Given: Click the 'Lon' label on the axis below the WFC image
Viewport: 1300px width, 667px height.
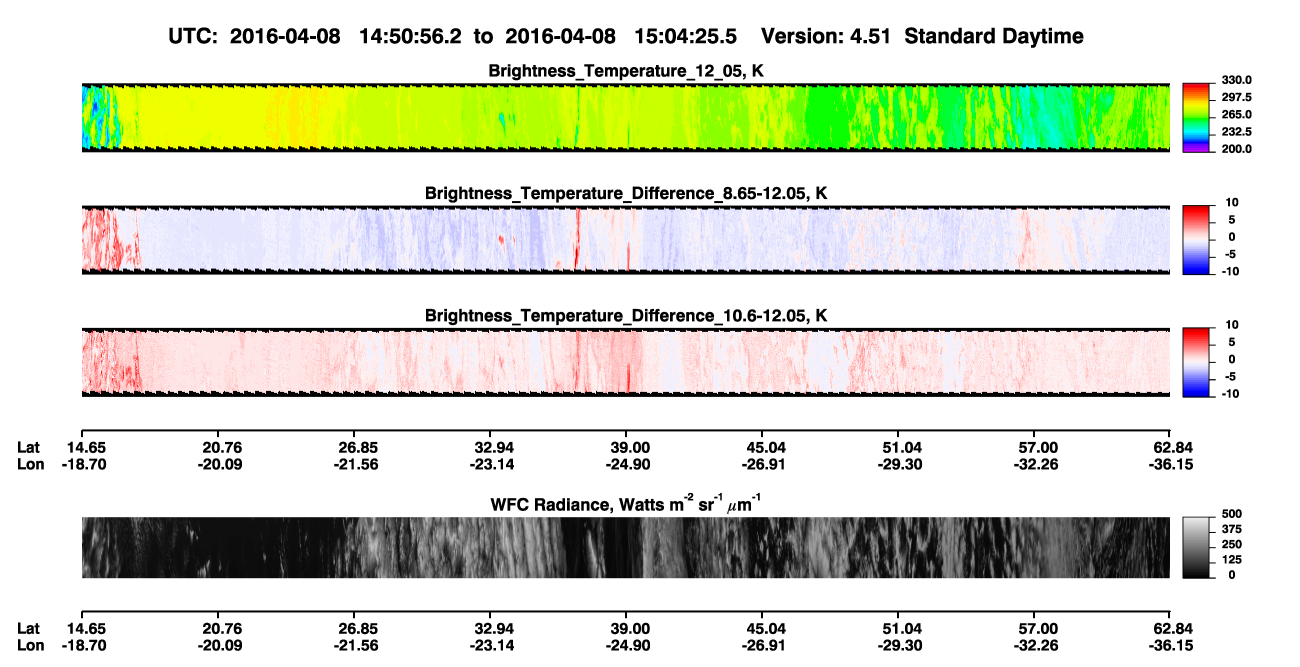Looking at the screenshot, I should [30, 646].
